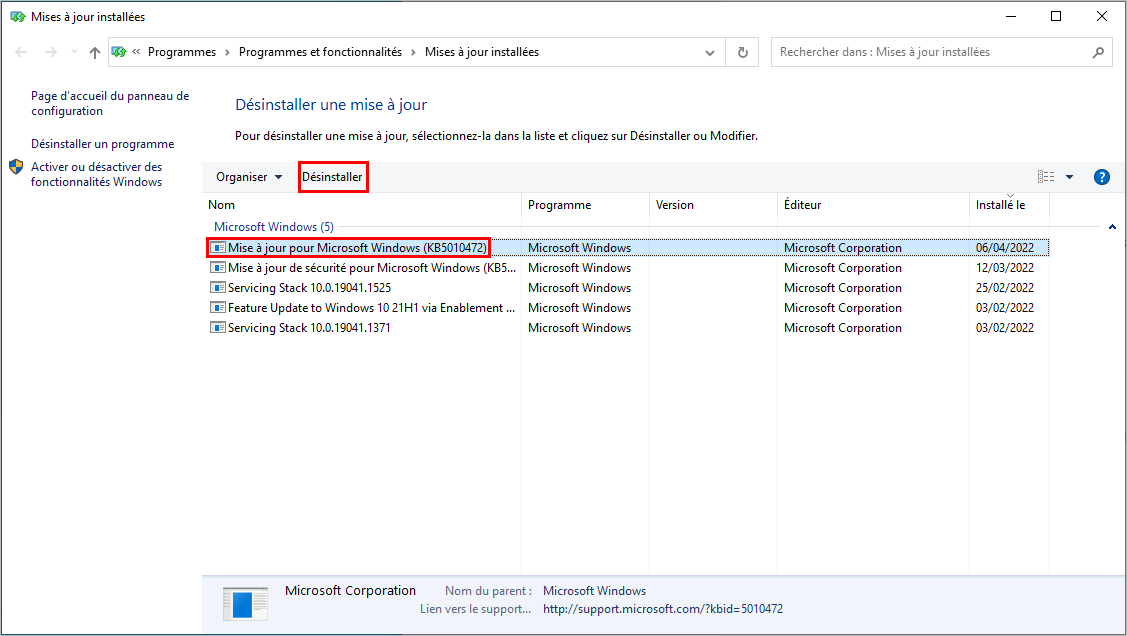Click the shield icon beside Windows features
The image size is (1127, 636).
16,167
